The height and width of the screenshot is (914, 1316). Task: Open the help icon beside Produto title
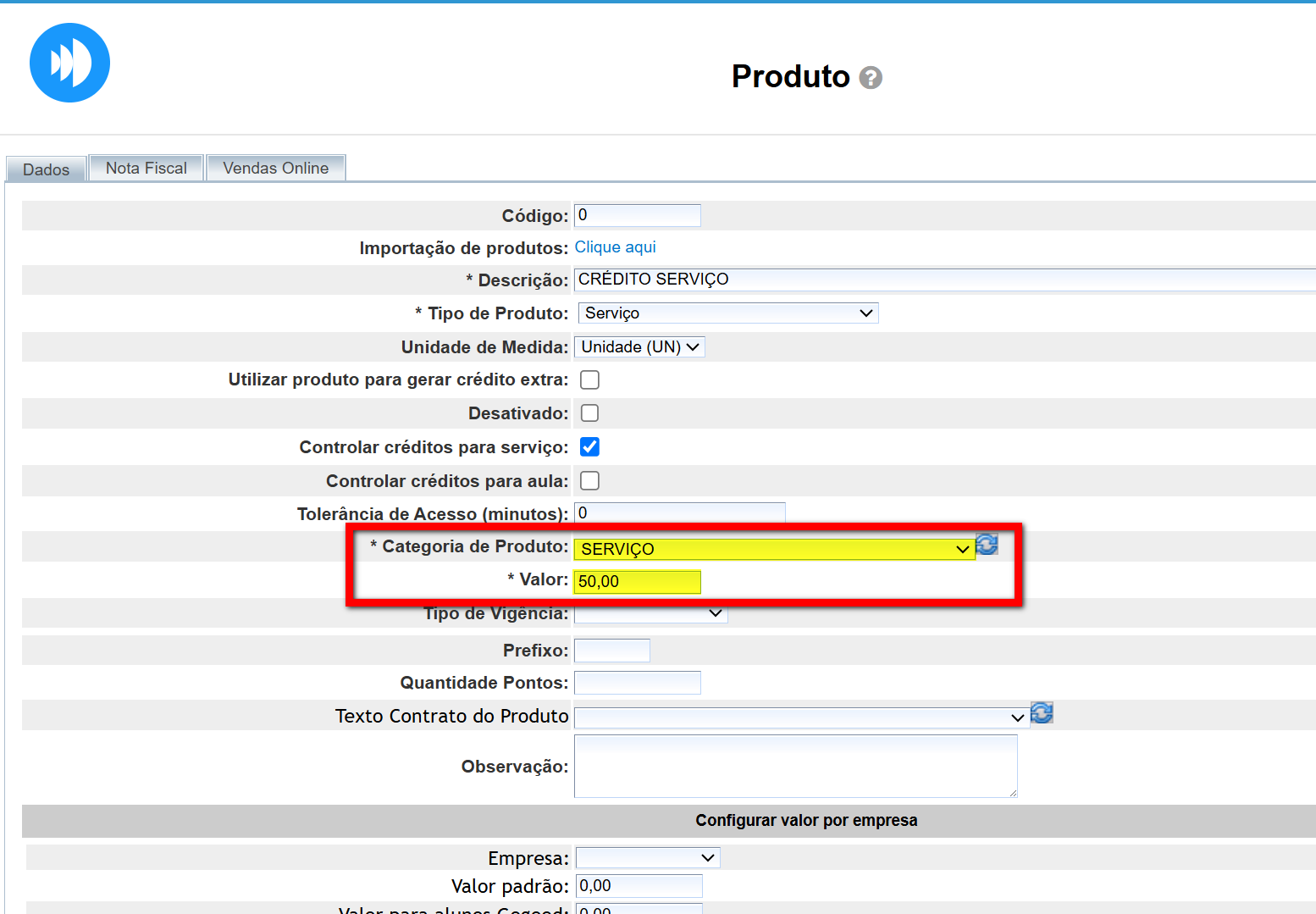coord(870,78)
